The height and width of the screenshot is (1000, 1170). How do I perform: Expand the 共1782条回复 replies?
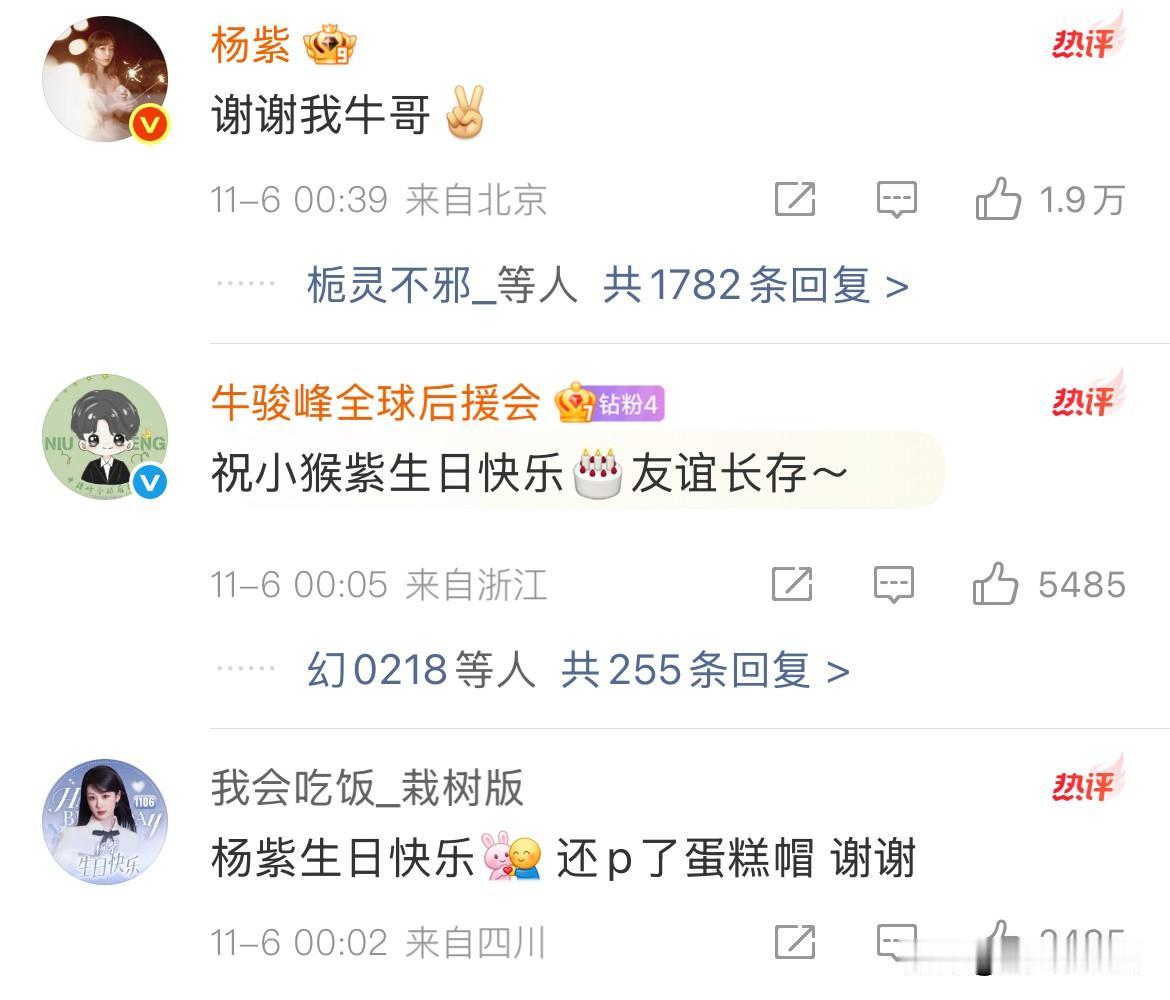pyautogui.click(x=755, y=285)
